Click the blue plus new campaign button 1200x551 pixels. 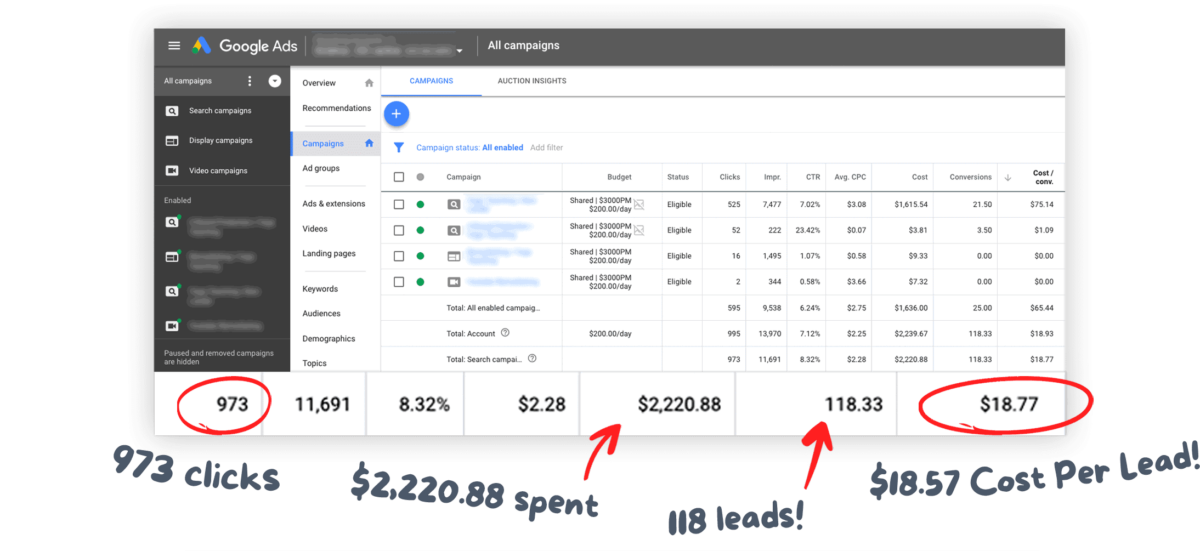[x=396, y=114]
